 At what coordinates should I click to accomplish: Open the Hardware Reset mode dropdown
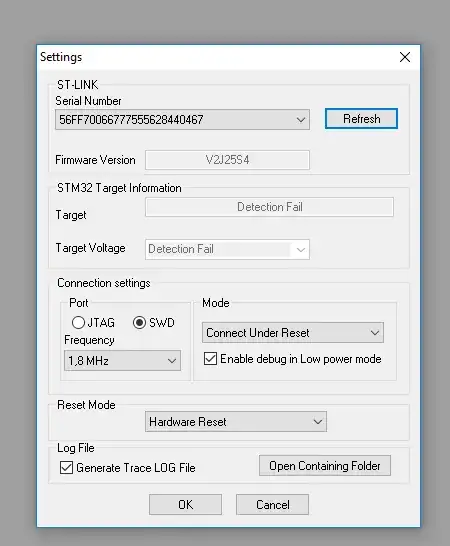pos(236,422)
